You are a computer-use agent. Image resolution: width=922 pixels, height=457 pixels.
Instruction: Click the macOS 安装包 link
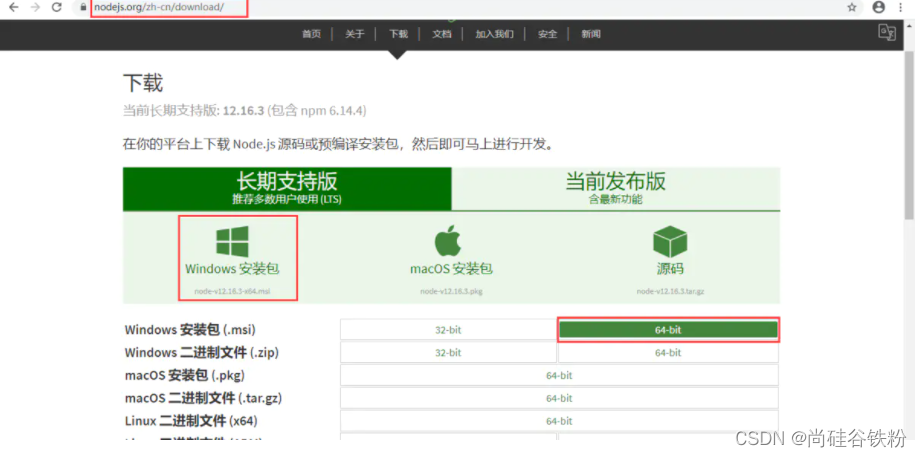[451, 269]
